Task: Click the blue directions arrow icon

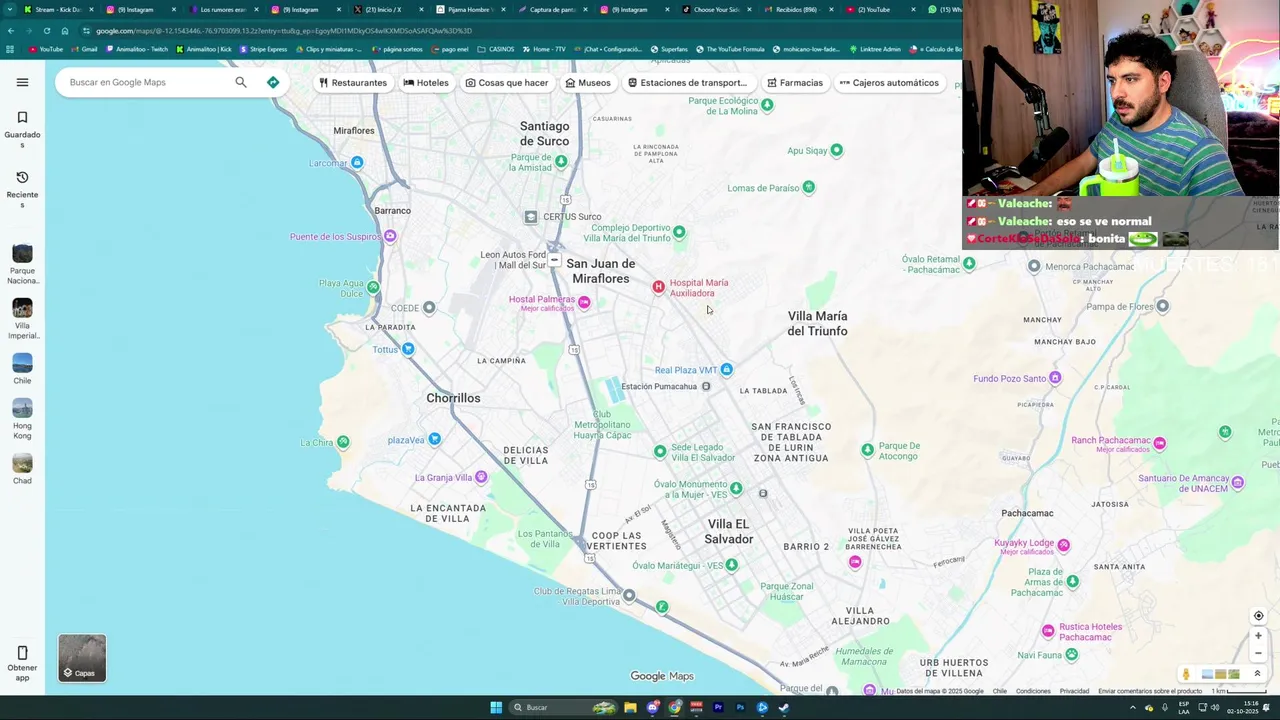Action: point(273,82)
